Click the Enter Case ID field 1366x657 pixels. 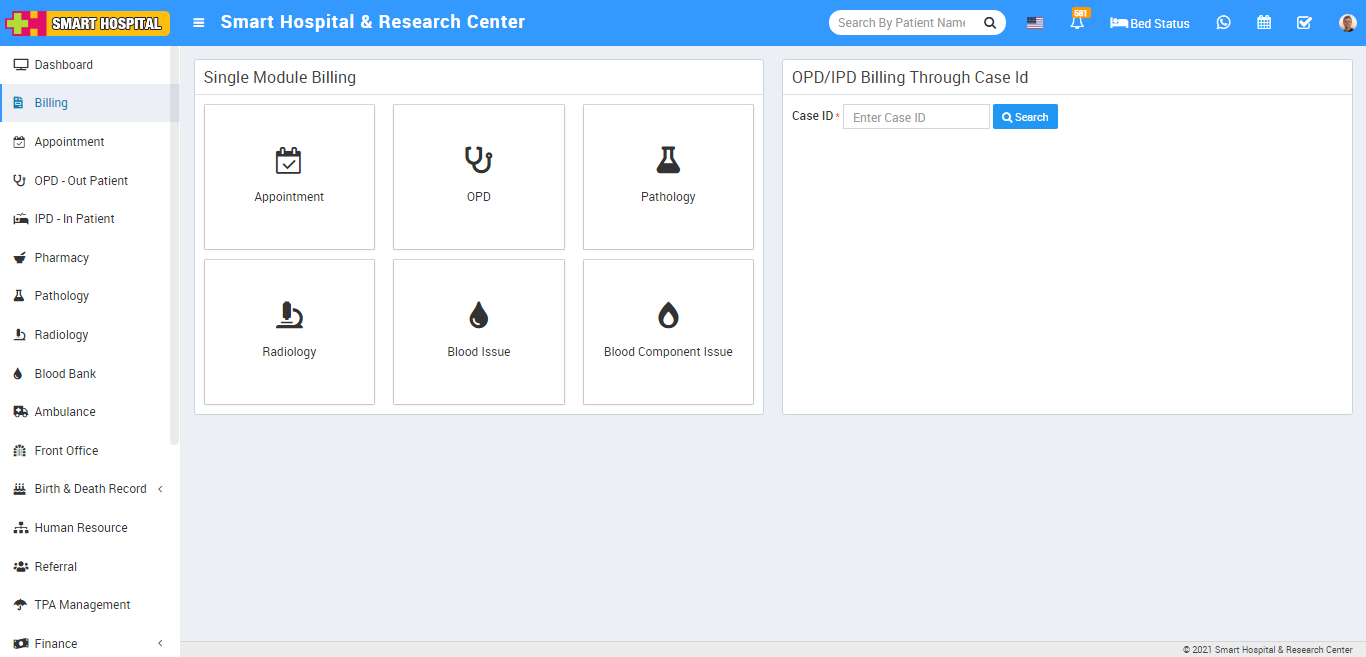(915, 117)
